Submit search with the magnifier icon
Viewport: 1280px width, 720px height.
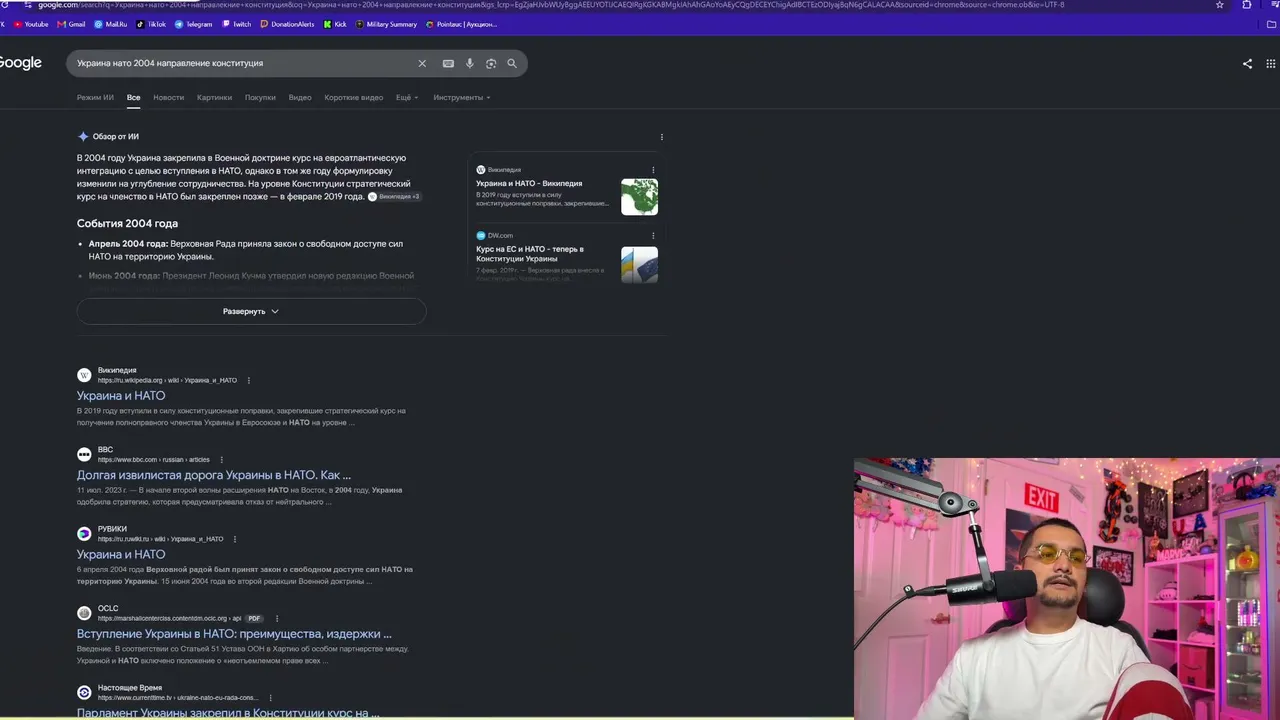coord(512,63)
